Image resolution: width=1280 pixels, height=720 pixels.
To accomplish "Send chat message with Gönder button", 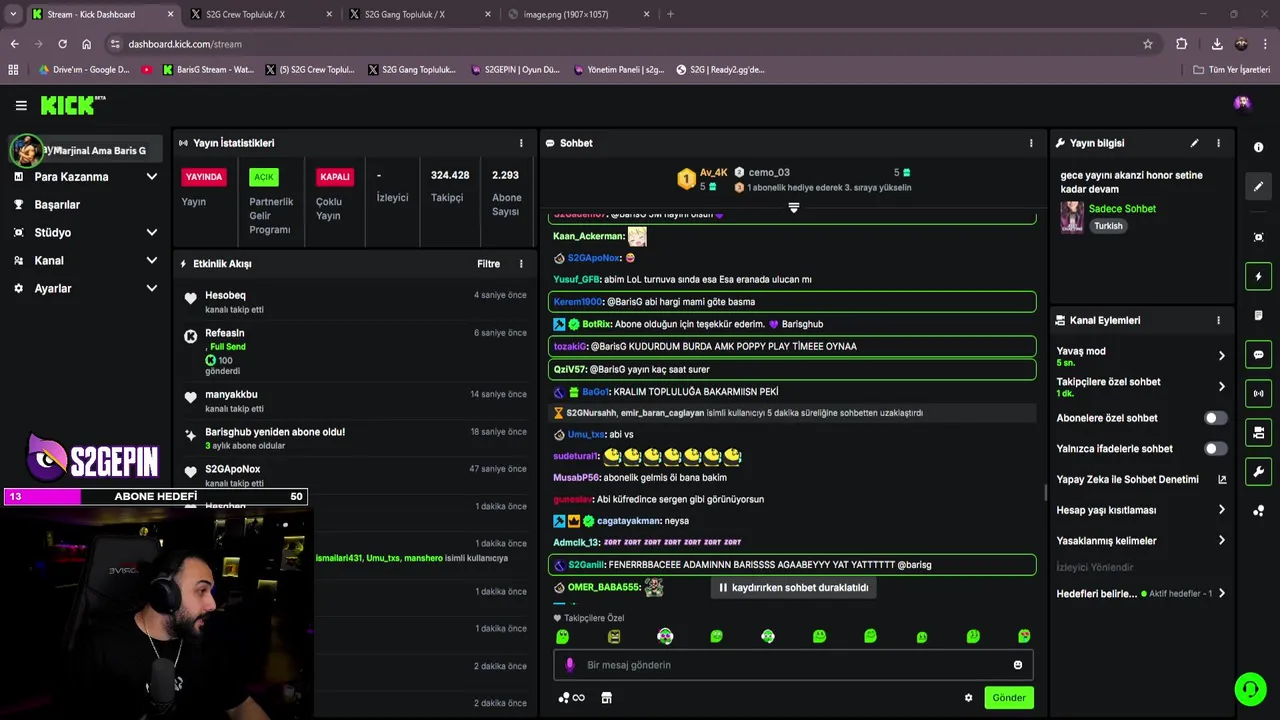I will [x=1008, y=698].
